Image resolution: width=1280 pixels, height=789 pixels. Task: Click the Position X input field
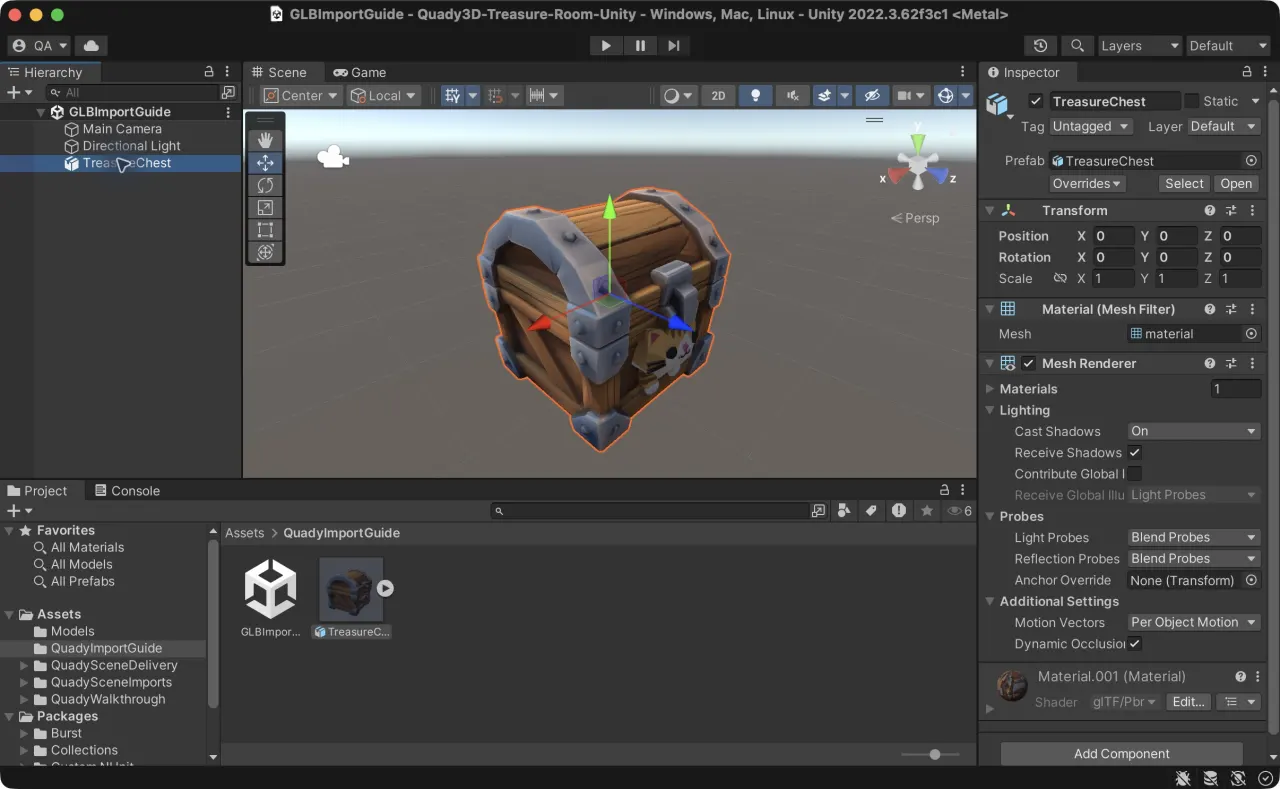(1112, 236)
